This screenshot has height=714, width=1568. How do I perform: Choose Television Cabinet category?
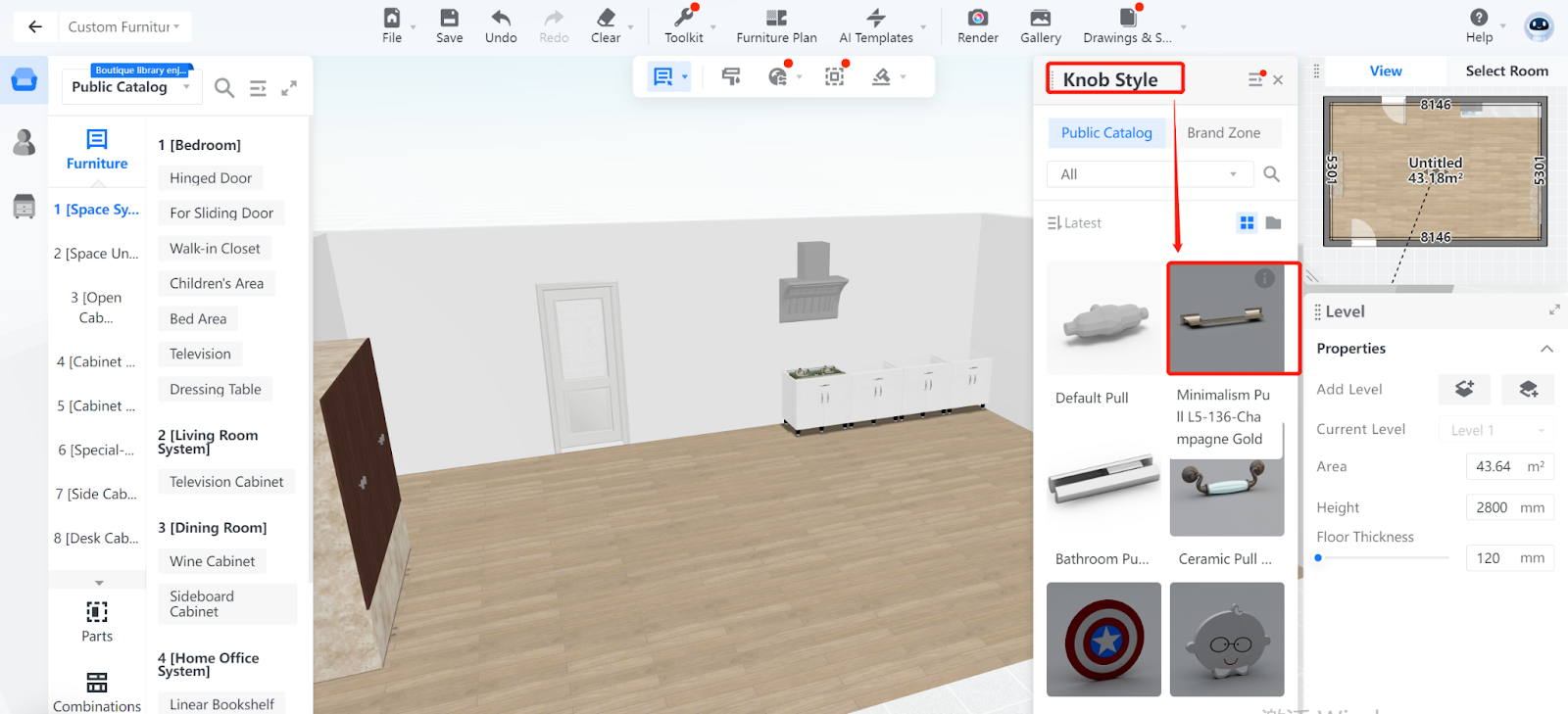point(226,482)
